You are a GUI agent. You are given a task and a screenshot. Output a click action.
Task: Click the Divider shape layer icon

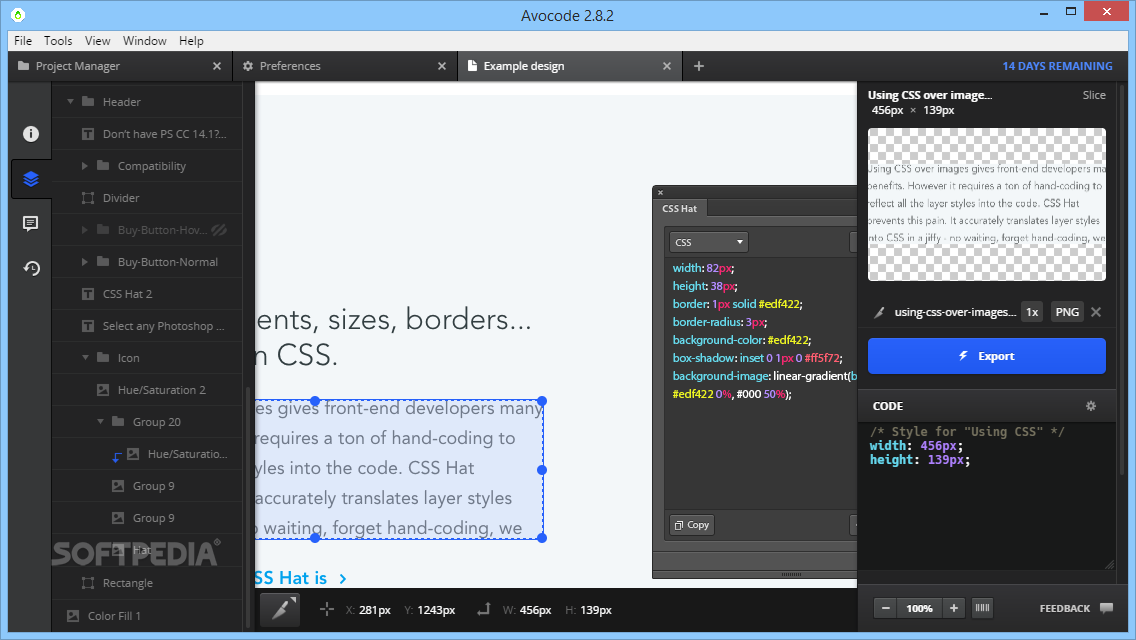click(x=88, y=198)
